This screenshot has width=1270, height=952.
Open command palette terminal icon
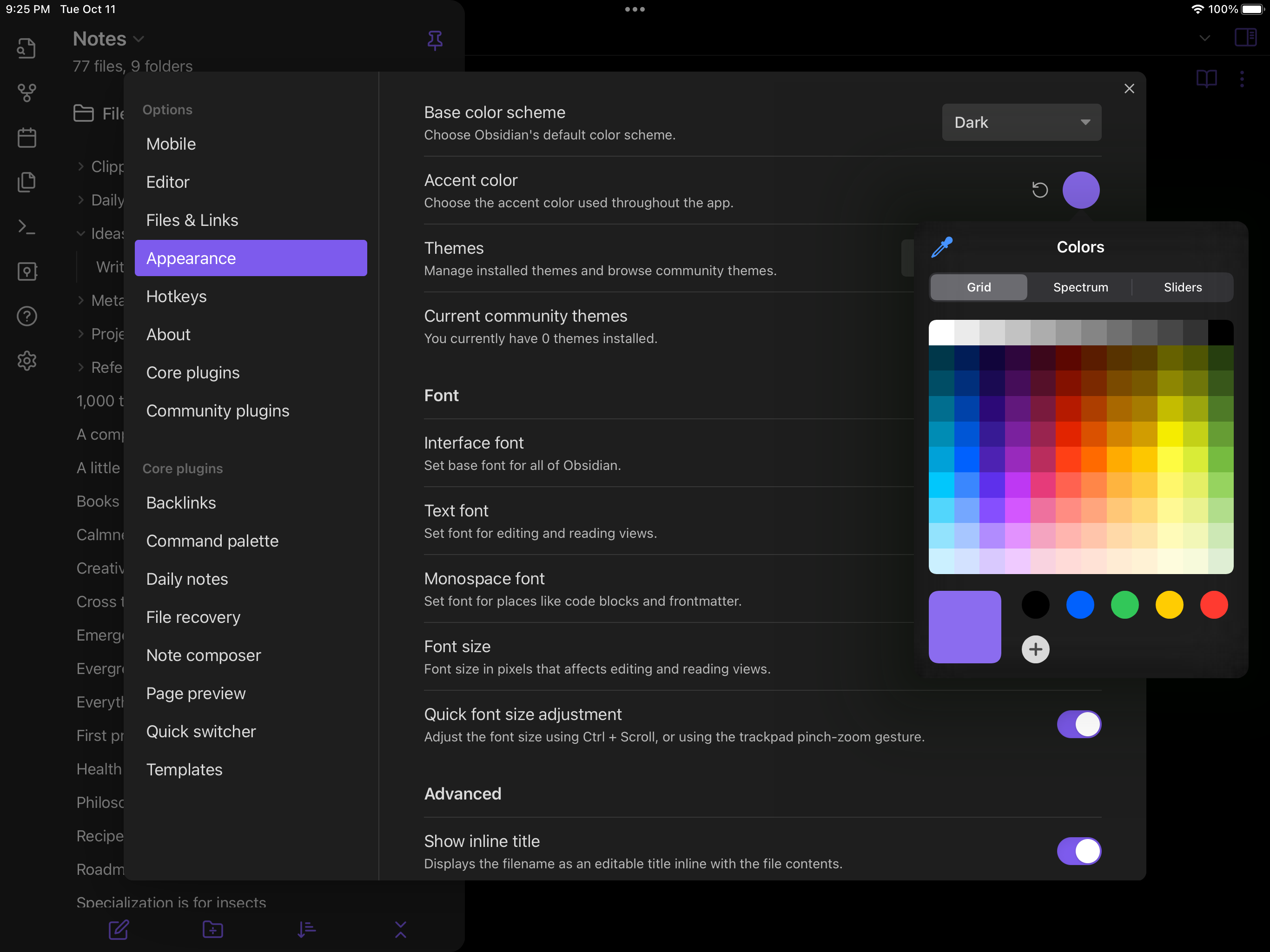(26, 227)
